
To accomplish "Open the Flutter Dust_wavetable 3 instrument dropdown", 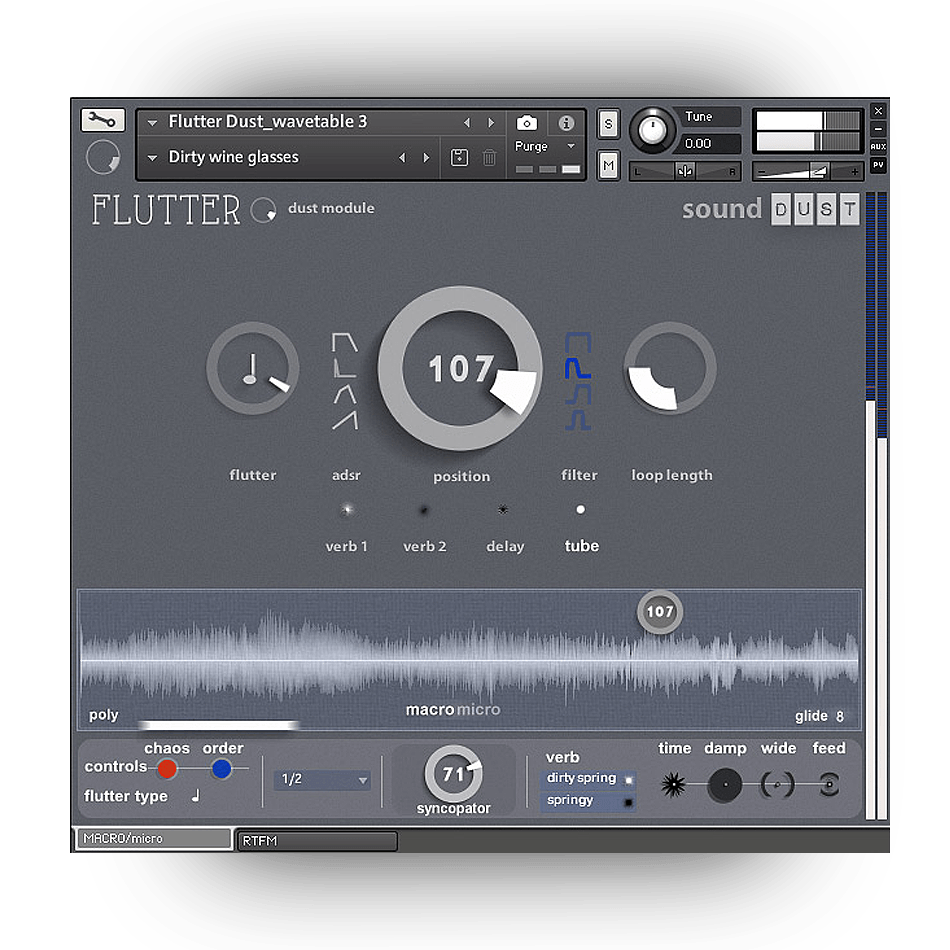I will click(x=153, y=122).
